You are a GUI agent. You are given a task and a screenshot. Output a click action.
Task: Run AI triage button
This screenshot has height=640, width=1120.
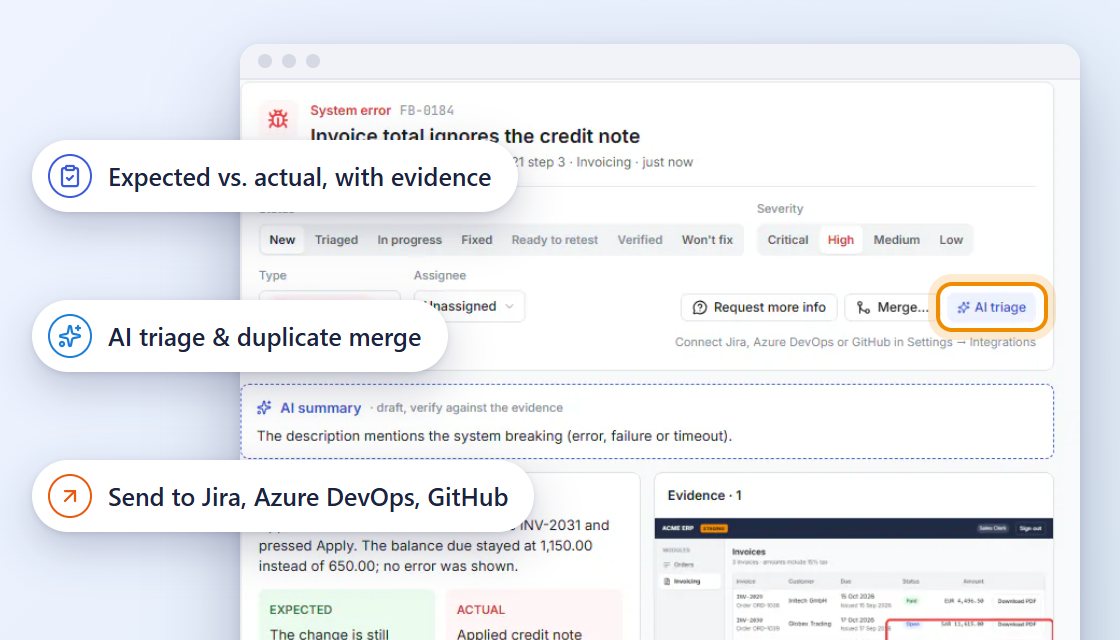[x=991, y=307]
